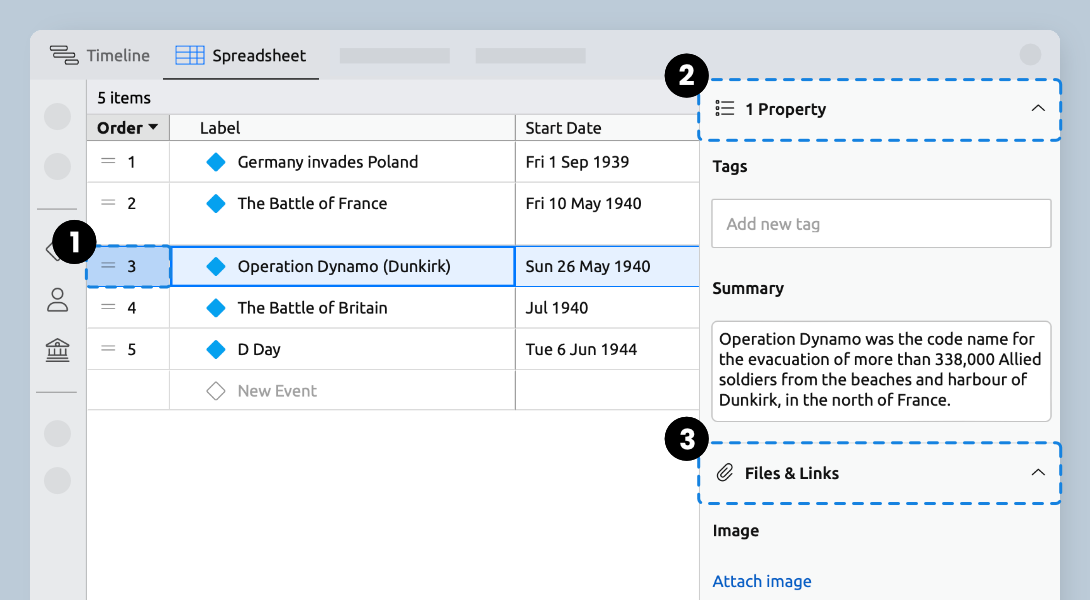The height and width of the screenshot is (600, 1090).
Task: Click the drag handle of row 5
Action: [x=108, y=349]
